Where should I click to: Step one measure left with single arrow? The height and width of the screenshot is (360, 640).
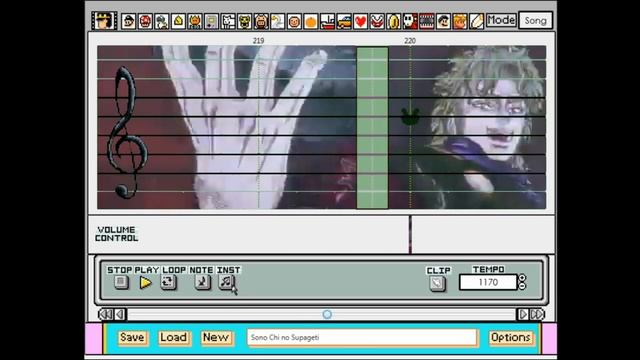120,314
